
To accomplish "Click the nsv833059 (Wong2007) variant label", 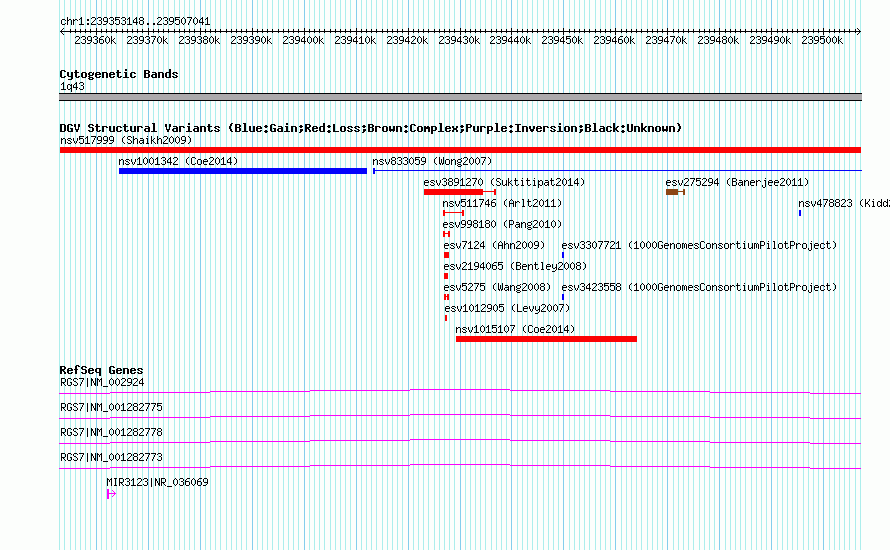I will click(x=432, y=161).
